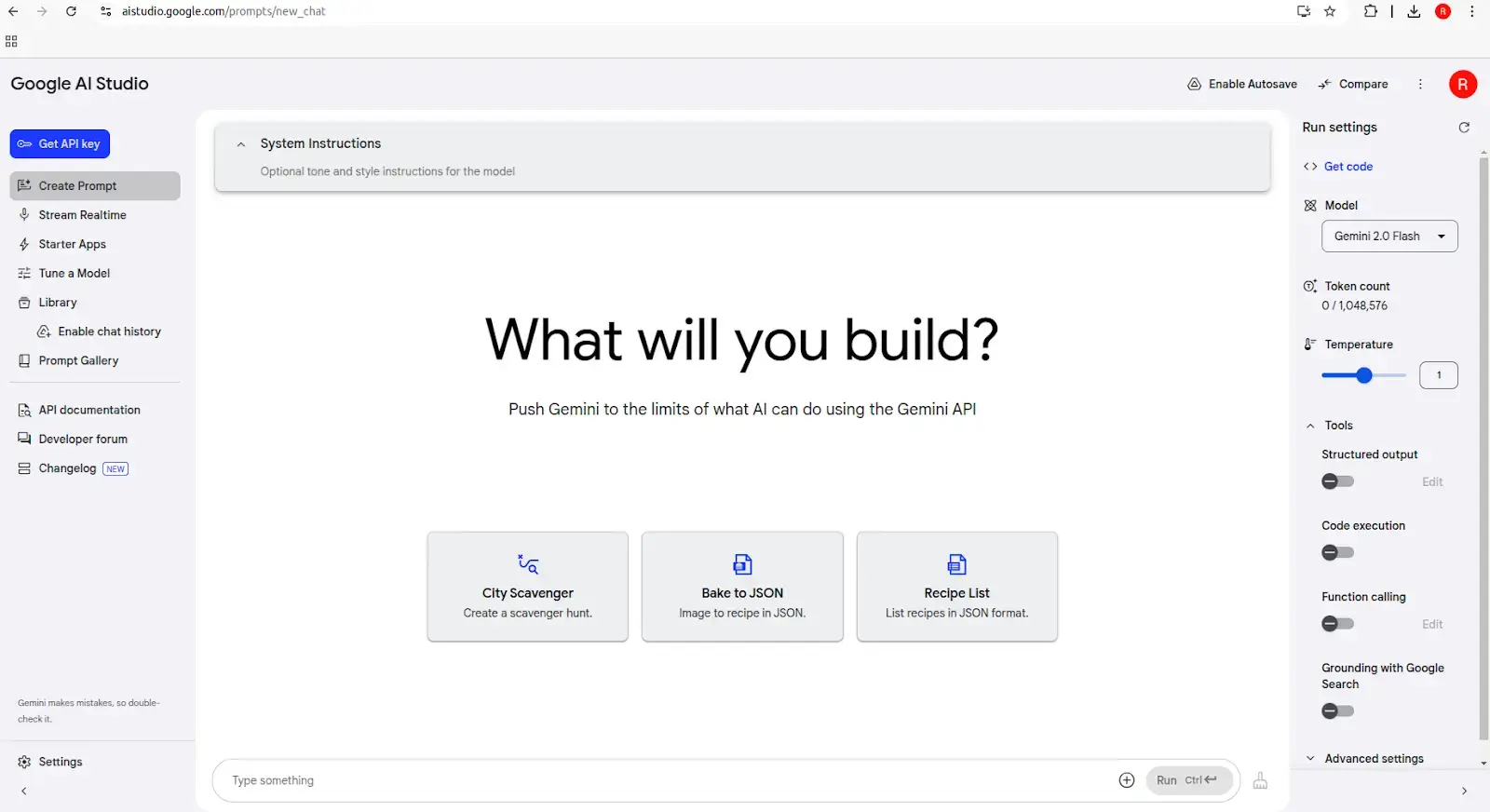Open Compare mode
The image size is (1490, 812).
pyautogui.click(x=1353, y=84)
